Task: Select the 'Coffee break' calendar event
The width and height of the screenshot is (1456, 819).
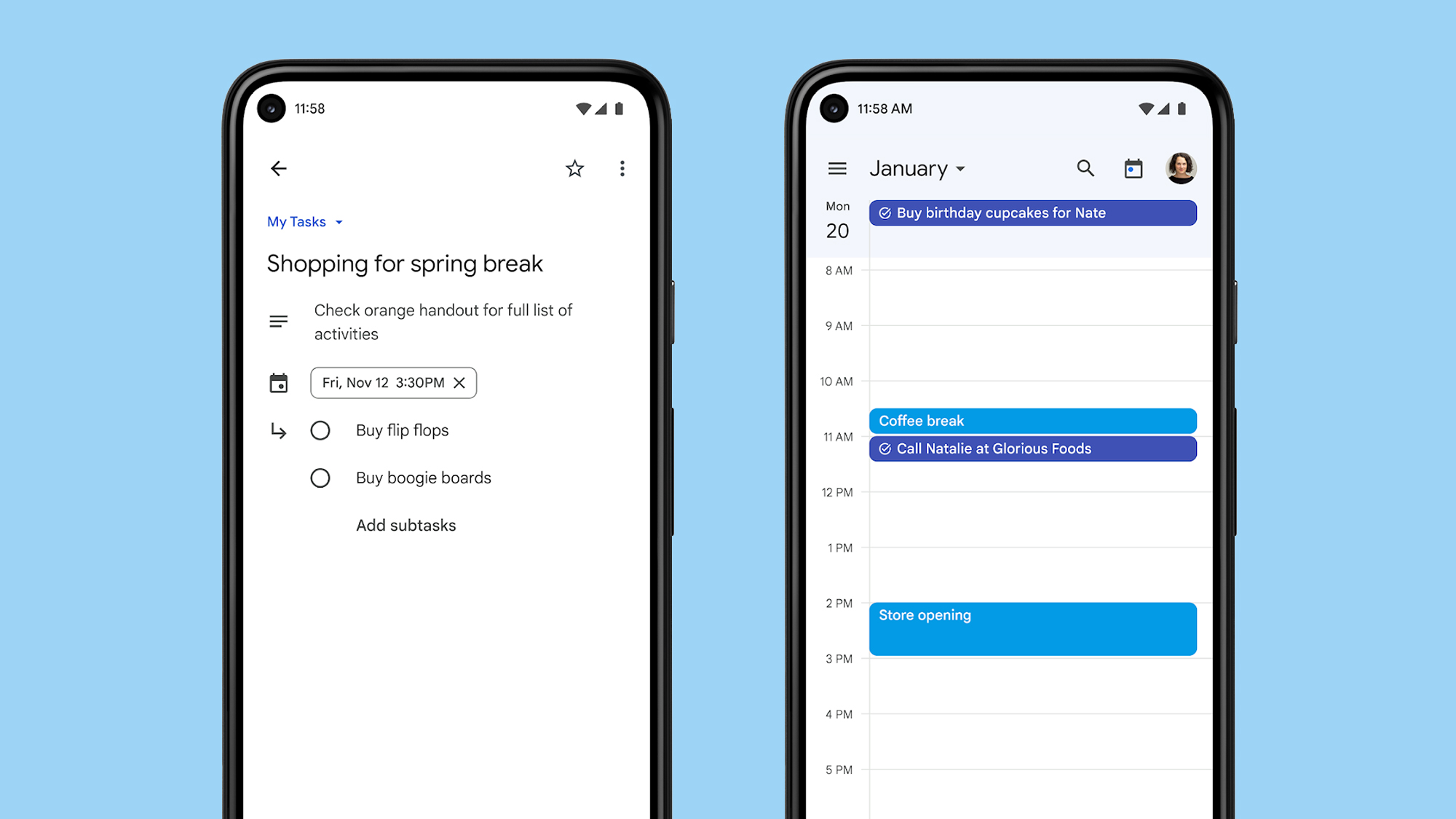Action: [x=1033, y=420]
